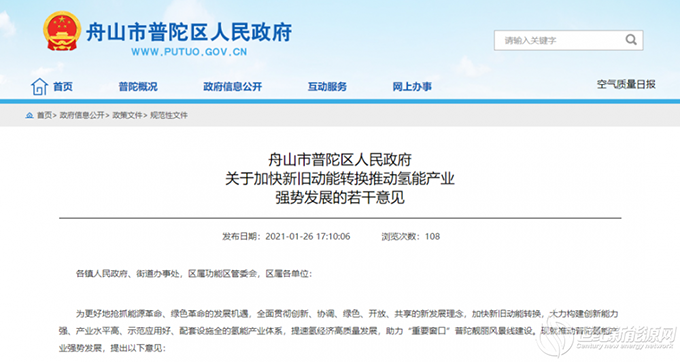Go to 政策文件 in the breadcrumb
Screen dimensions: 680x362
pyautogui.click(x=127, y=115)
